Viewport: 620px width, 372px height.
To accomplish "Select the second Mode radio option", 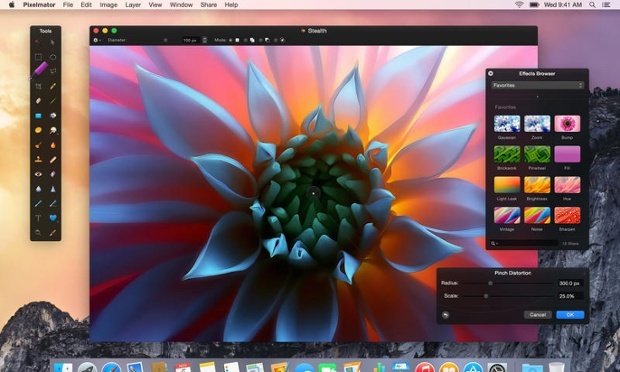I will [246, 40].
